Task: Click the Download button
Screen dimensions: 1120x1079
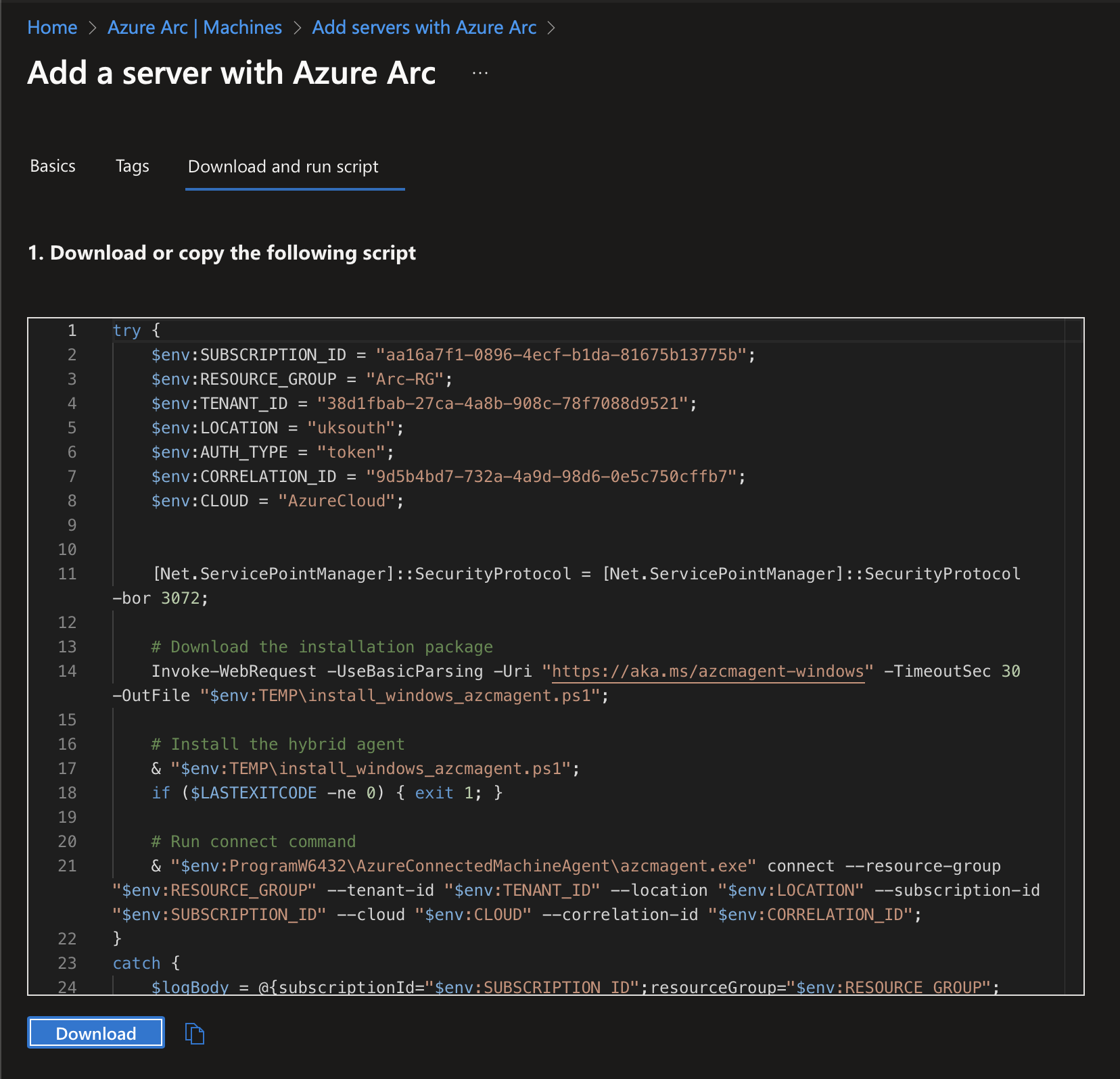Action: [96, 1033]
